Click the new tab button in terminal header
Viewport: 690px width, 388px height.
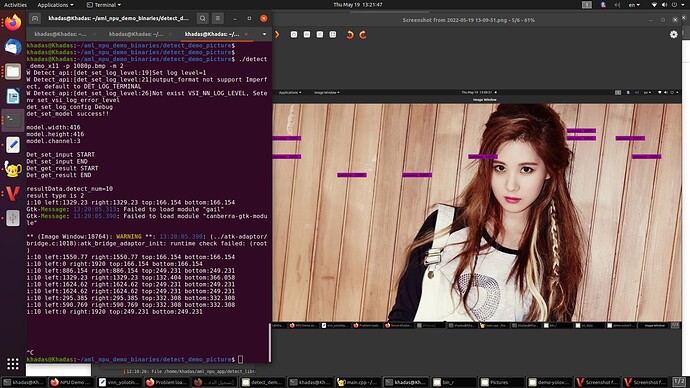tap(35, 18)
